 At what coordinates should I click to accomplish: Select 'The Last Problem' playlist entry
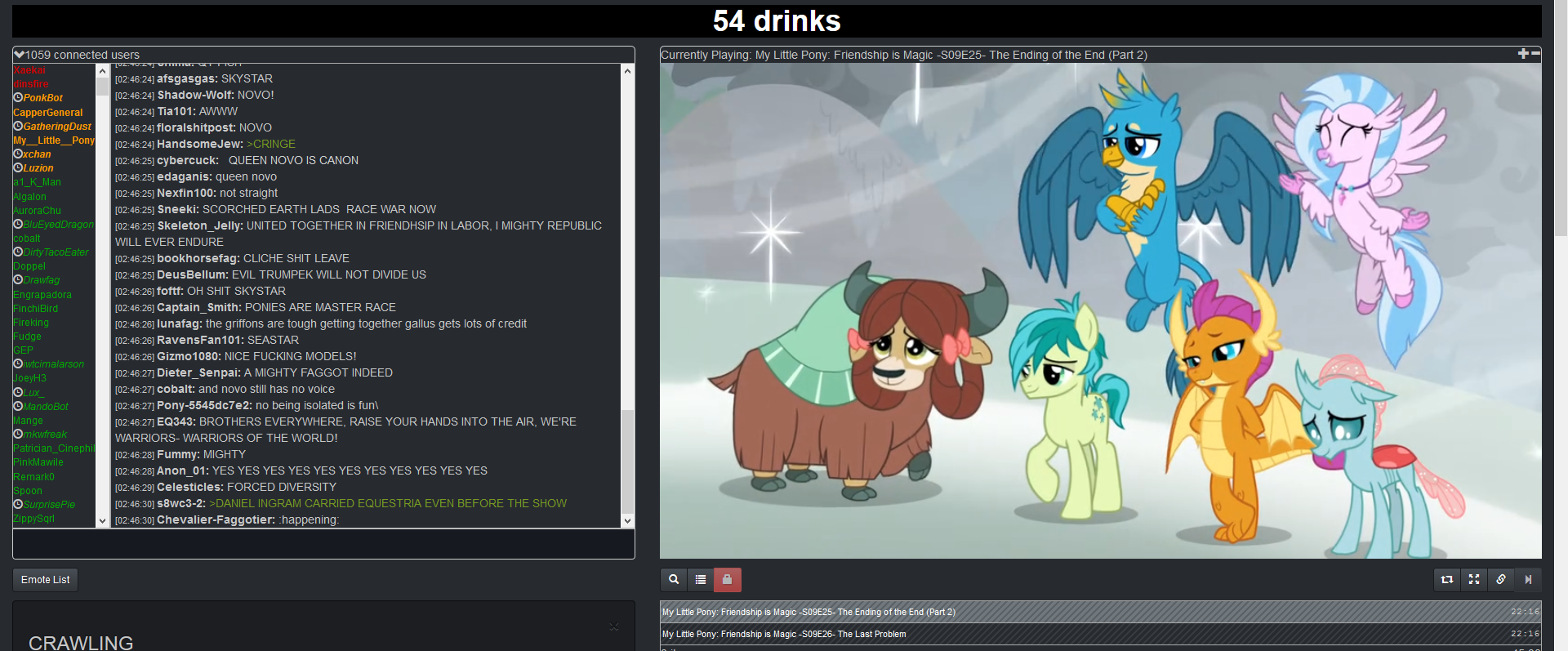[x=784, y=634]
